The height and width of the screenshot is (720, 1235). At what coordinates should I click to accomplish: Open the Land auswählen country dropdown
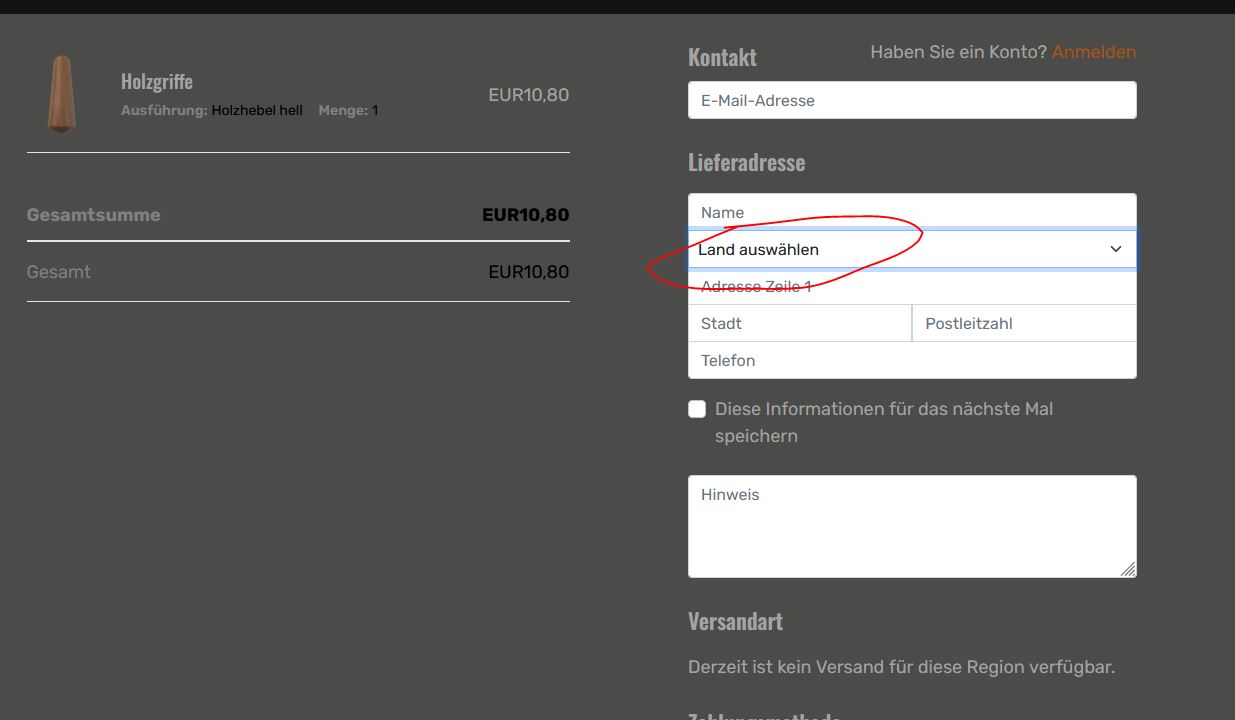[900, 249]
